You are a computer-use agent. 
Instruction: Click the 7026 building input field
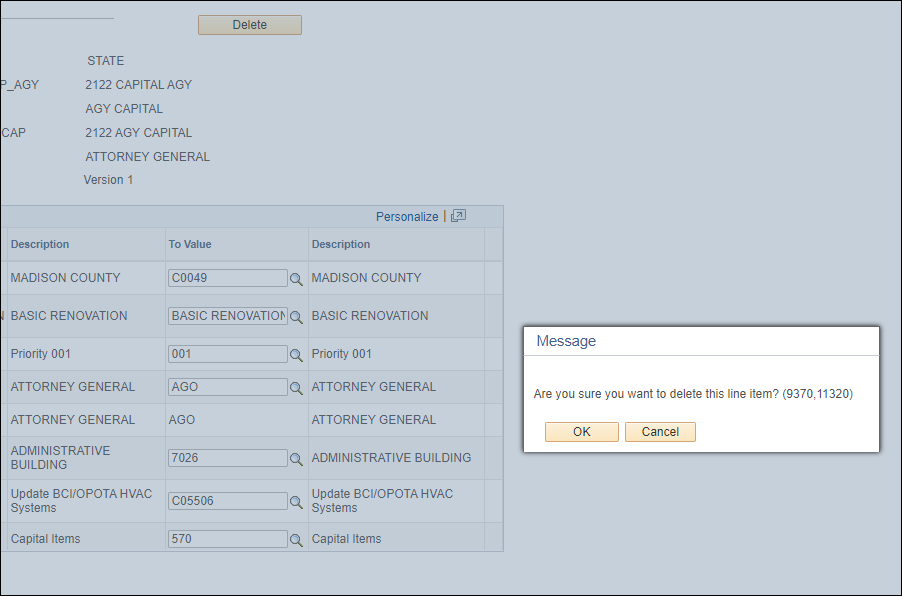tap(227, 458)
